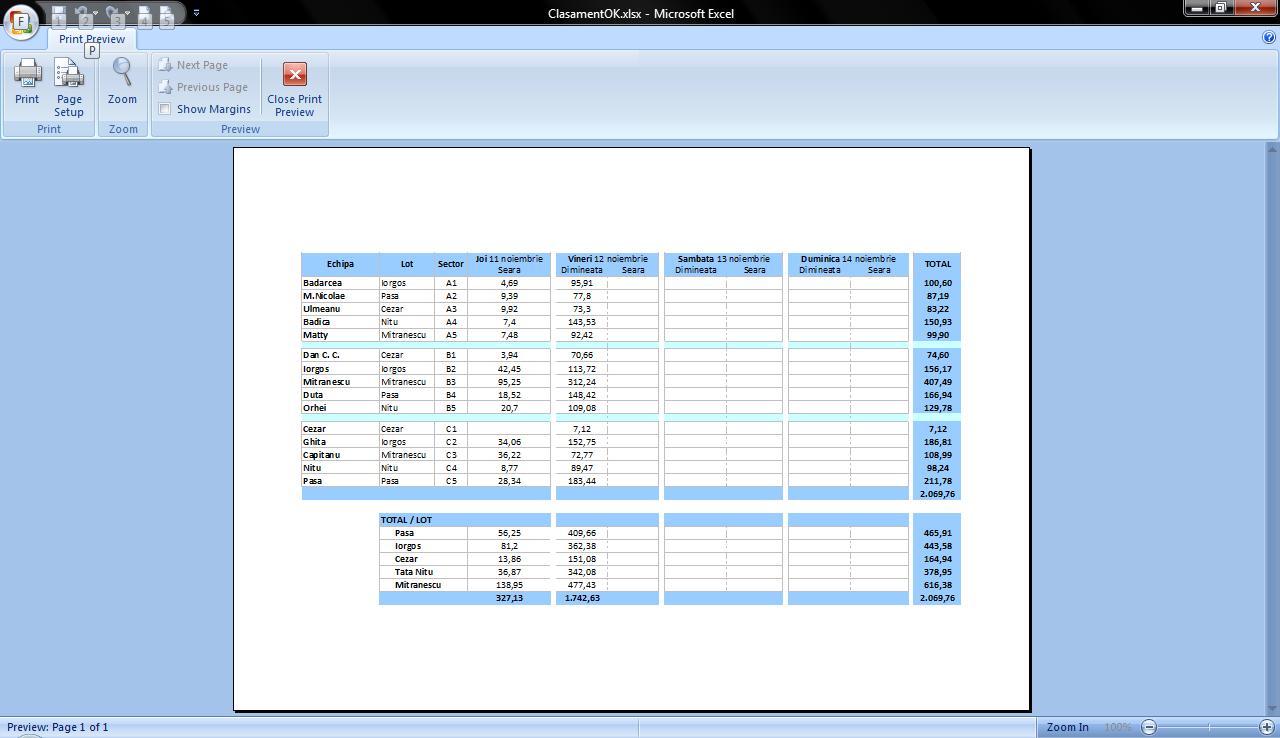Screen dimensions: 1280x738
Task: Click the previewed page on TOTAL header
Action: coord(937,264)
